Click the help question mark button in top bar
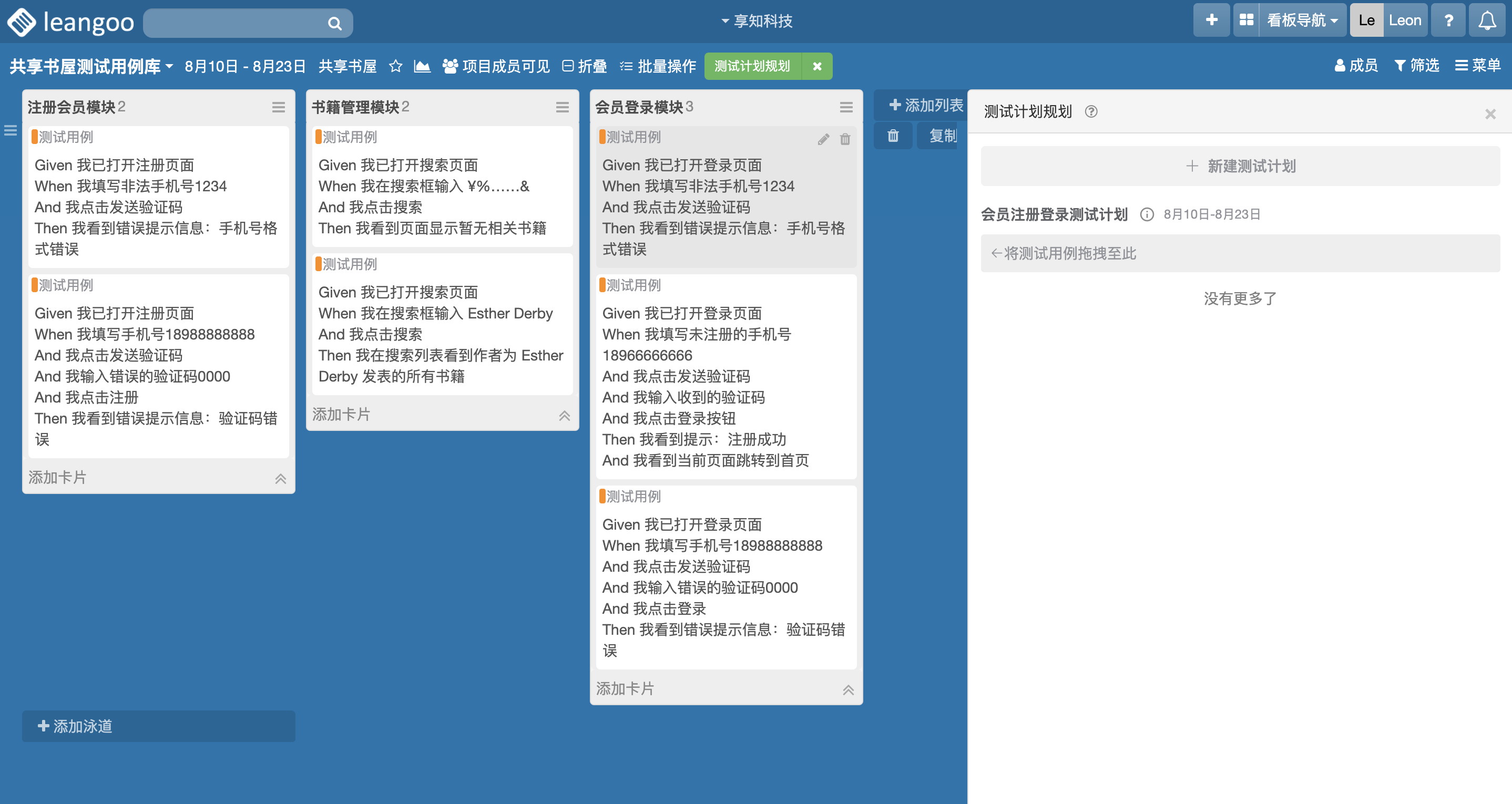Viewport: 1512px width, 804px height. (x=1448, y=20)
